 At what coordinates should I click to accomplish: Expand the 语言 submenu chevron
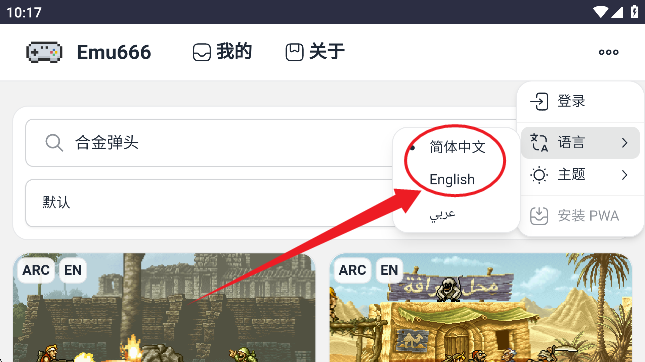click(624, 143)
